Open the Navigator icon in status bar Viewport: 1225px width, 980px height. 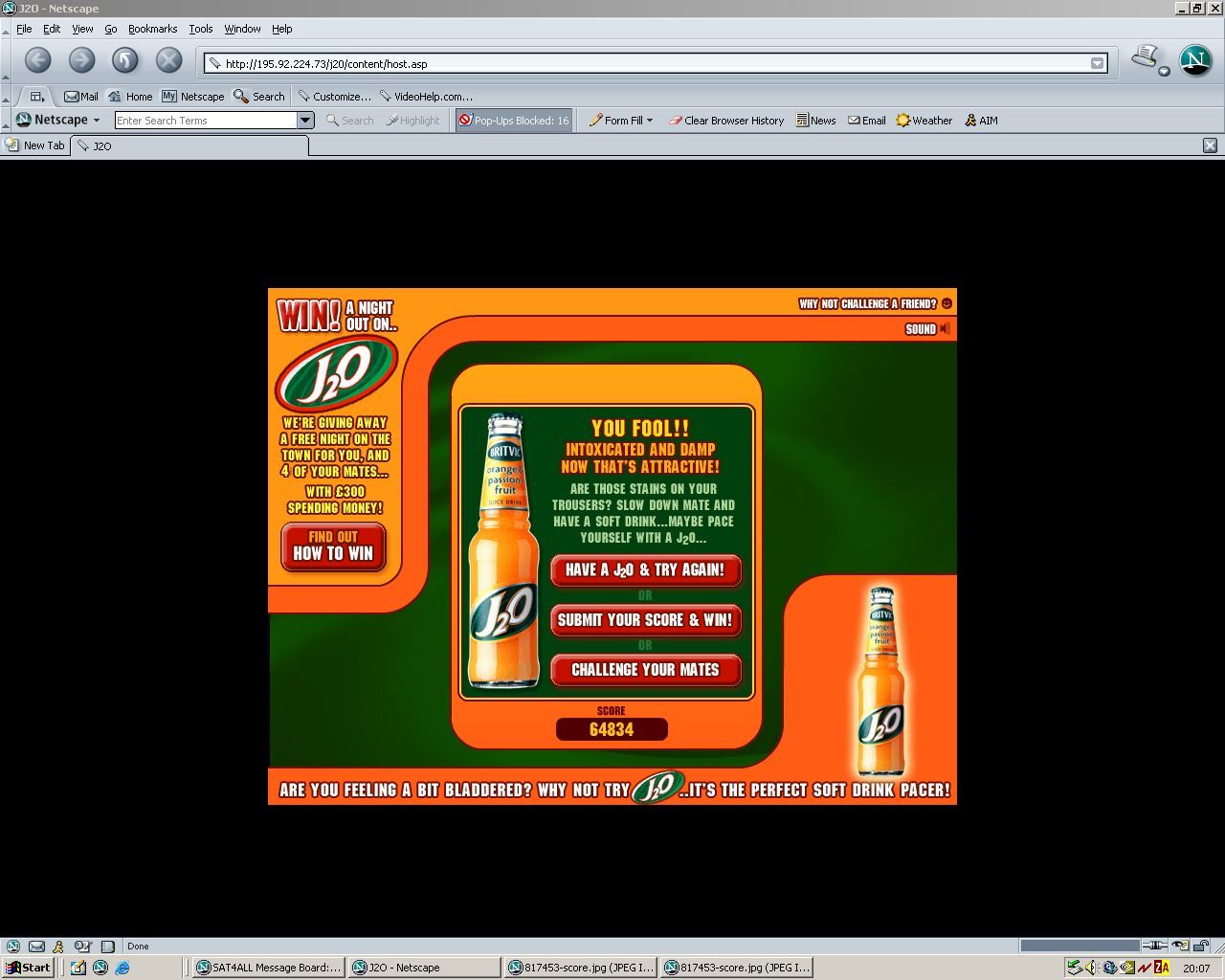[x=13, y=947]
